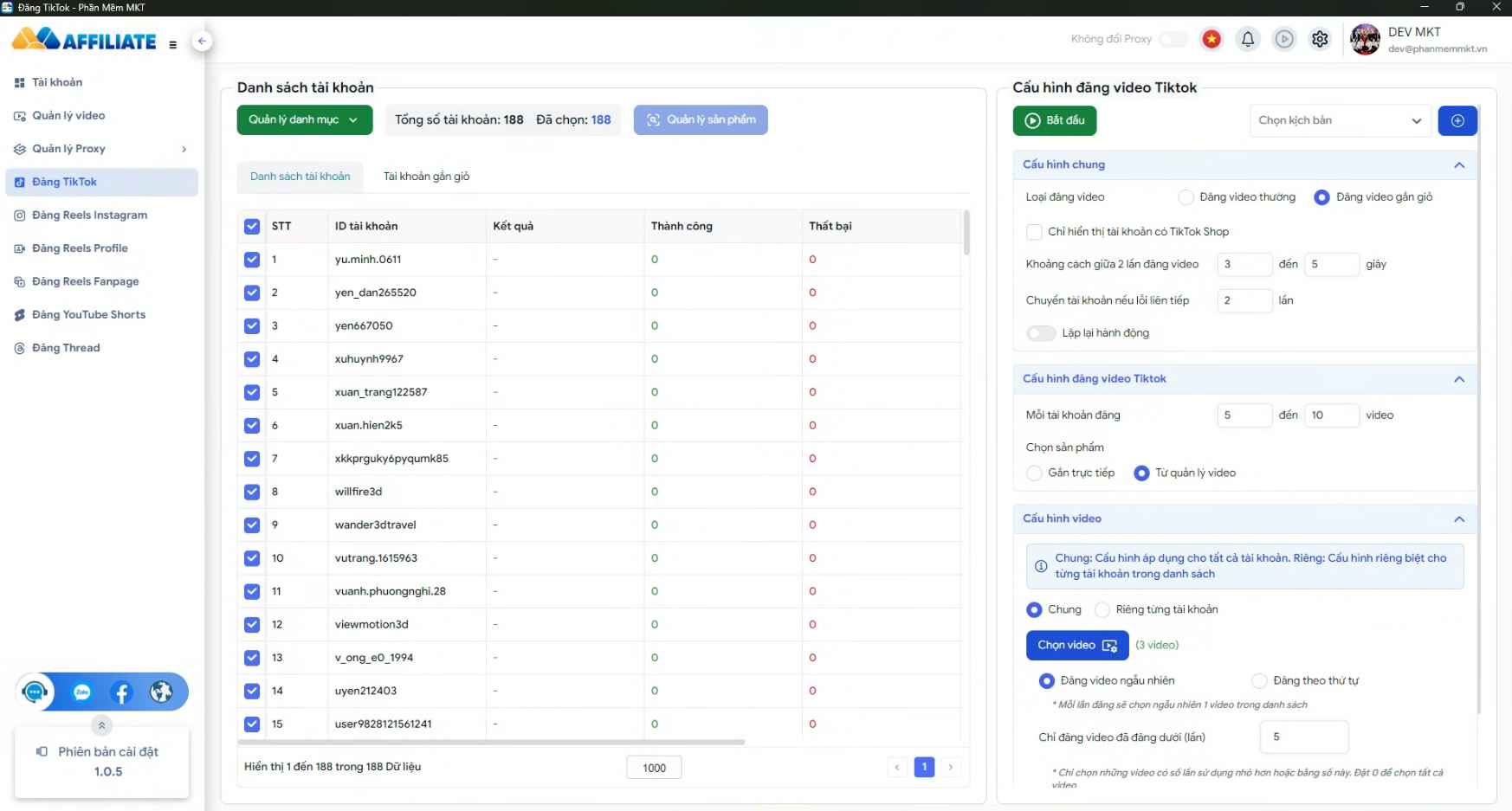This screenshot has height=811, width=1512.
Task: Open the Chọn kịch bản dropdown
Action: click(1339, 120)
